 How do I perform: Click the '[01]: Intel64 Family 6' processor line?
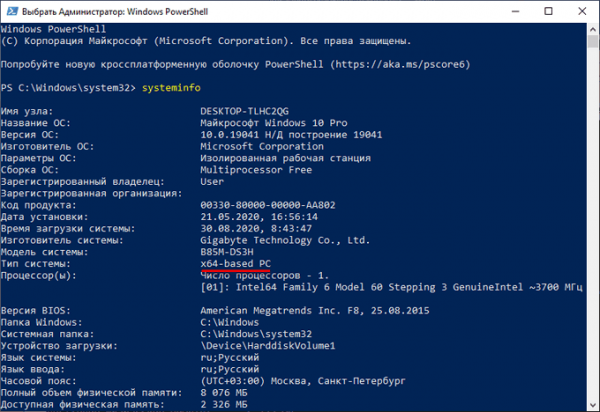point(391,287)
